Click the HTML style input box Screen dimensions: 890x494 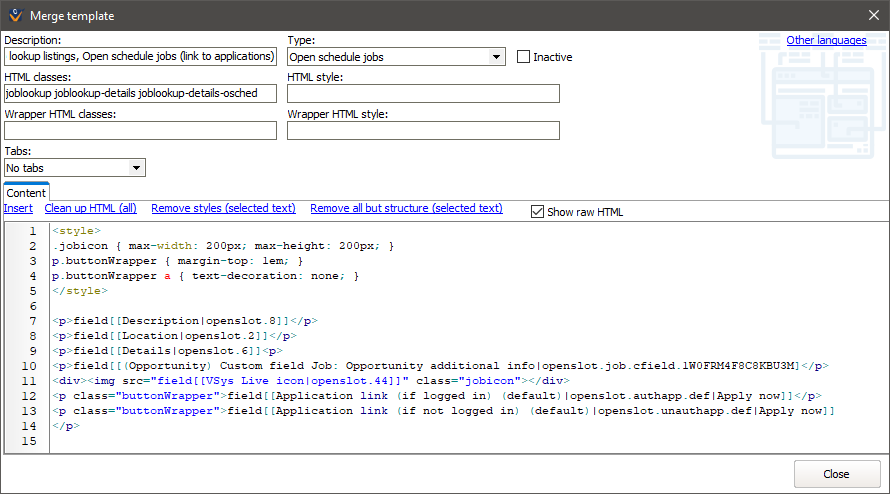[423, 94]
